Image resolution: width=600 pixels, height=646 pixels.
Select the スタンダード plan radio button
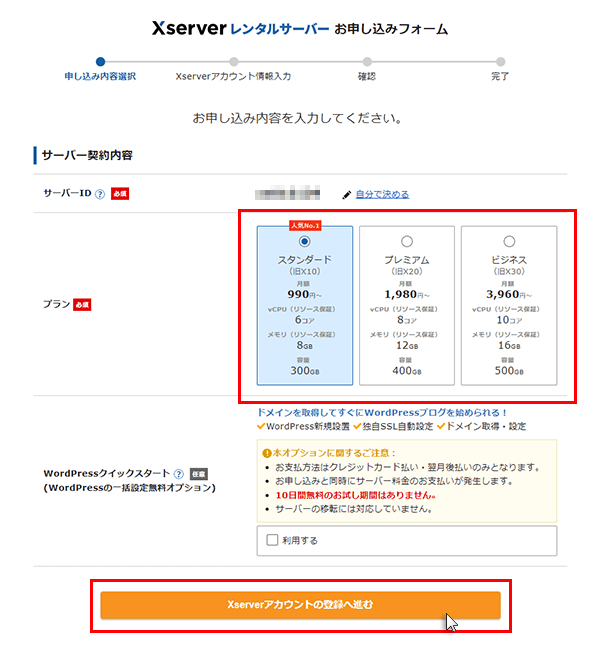[305, 241]
